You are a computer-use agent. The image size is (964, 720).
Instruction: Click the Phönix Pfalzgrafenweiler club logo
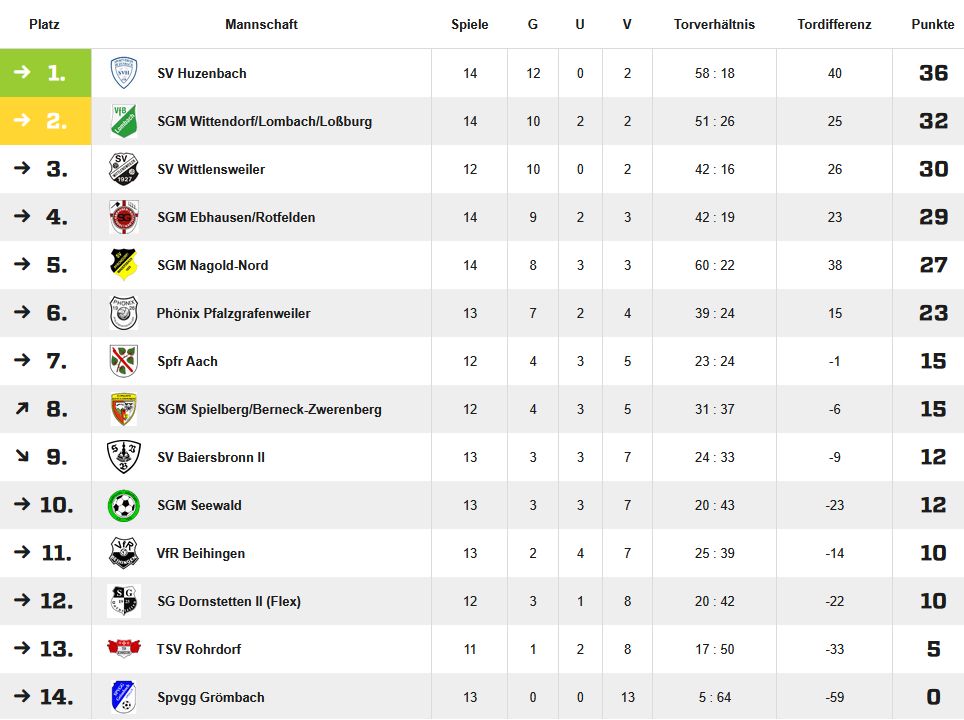pyautogui.click(x=124, y=313)
